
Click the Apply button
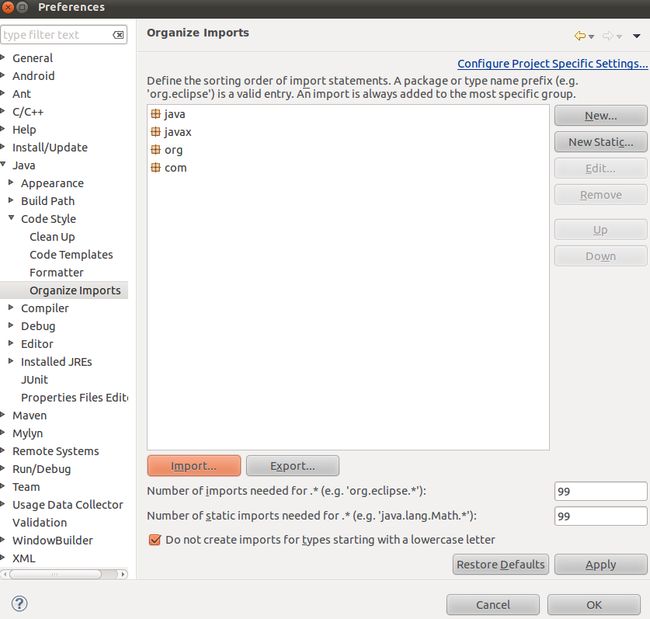(x=600, y=564)
